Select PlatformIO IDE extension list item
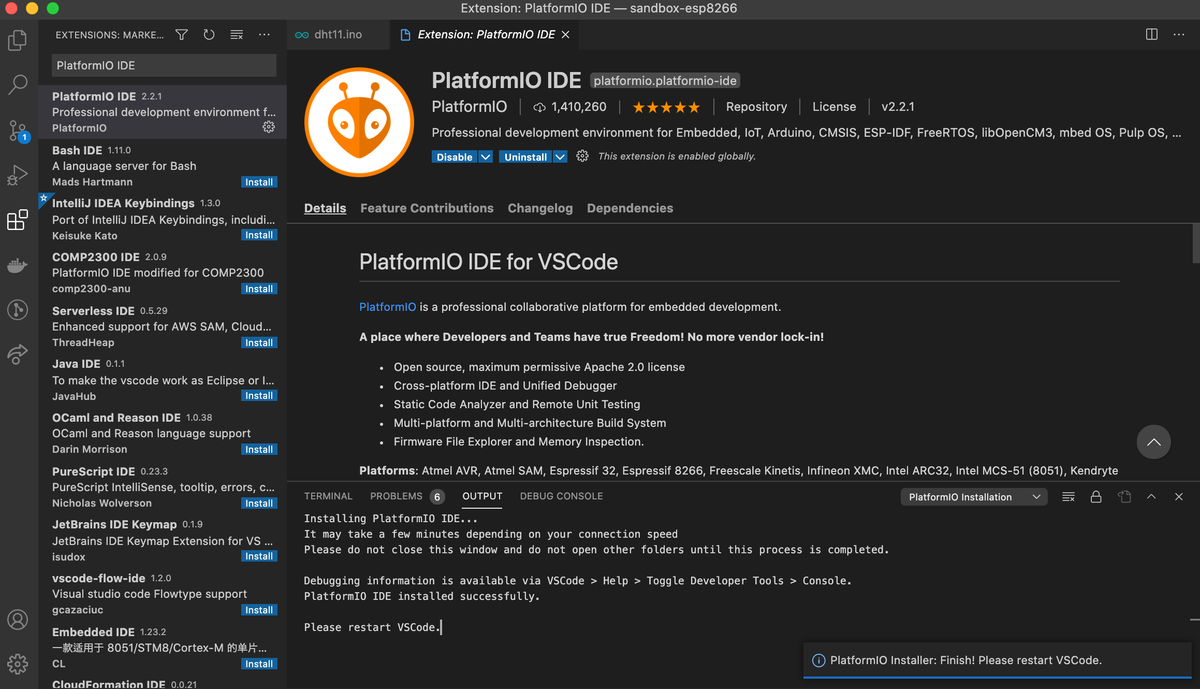 pyautogui.click(x=163, y=112)
